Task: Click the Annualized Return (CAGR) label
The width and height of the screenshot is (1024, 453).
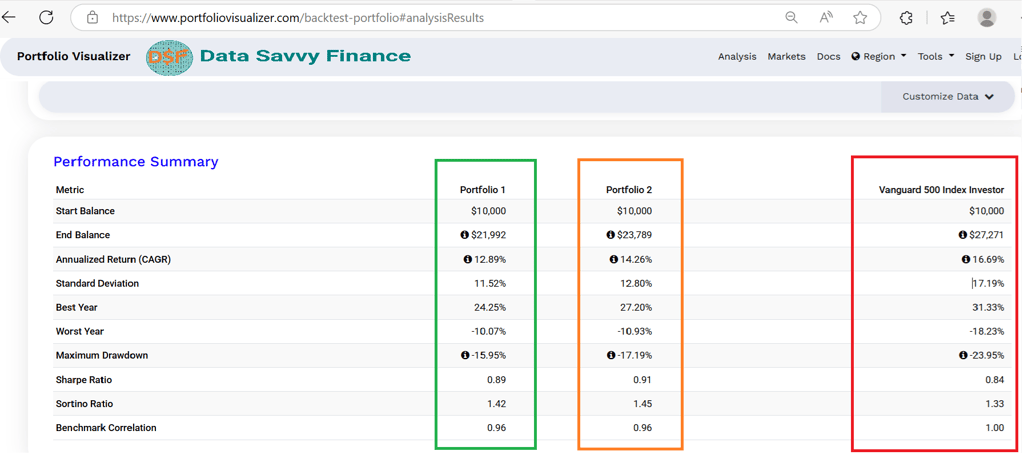Action: point(114,259)
